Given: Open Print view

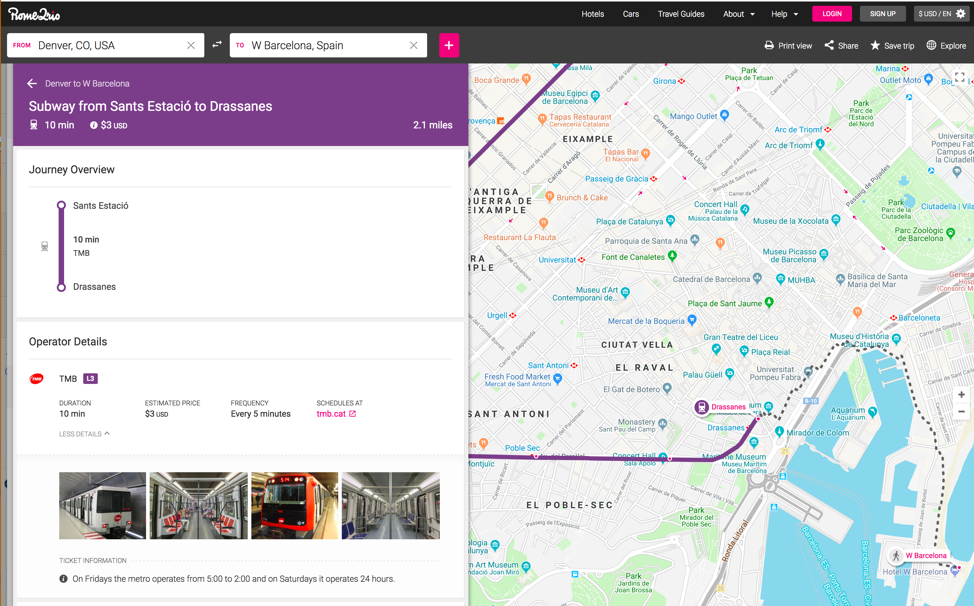Looking at the screenshot, I should click(788, 45).
